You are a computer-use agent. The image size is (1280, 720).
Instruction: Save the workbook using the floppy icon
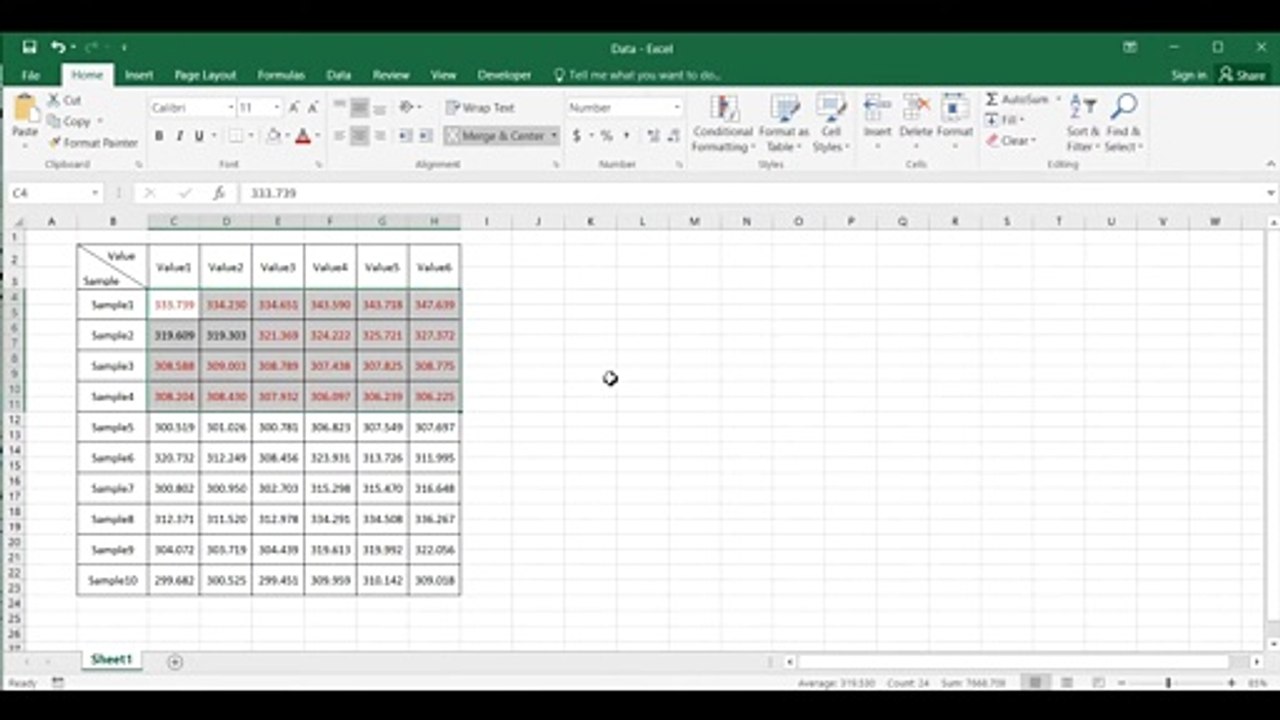(x=29, y=47)
